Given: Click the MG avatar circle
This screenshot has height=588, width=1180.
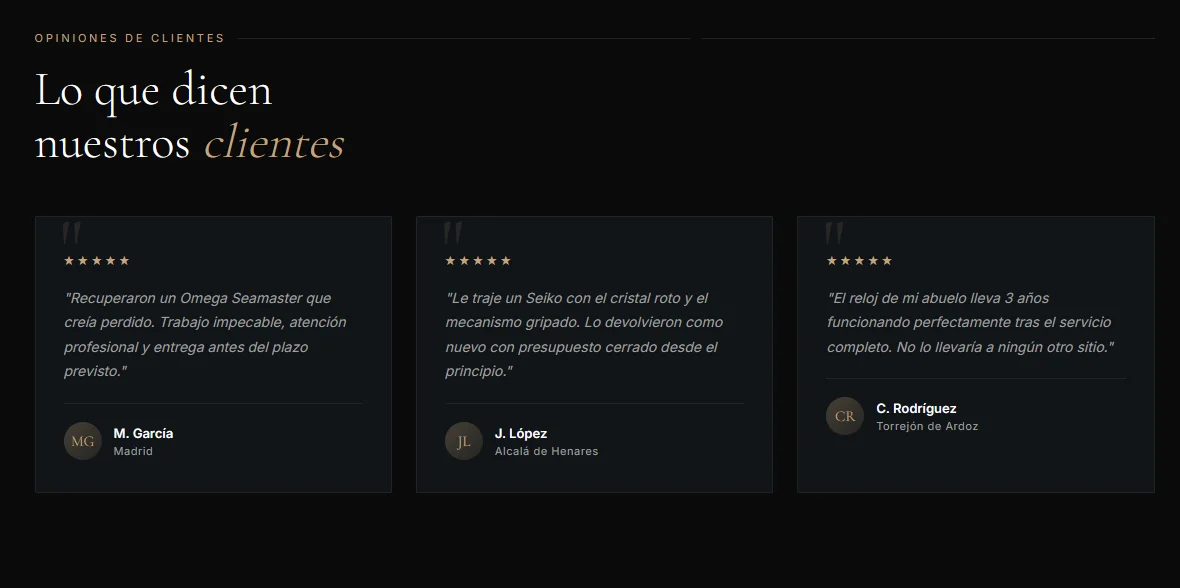Looking at the screenshot, I should (83, 441).
